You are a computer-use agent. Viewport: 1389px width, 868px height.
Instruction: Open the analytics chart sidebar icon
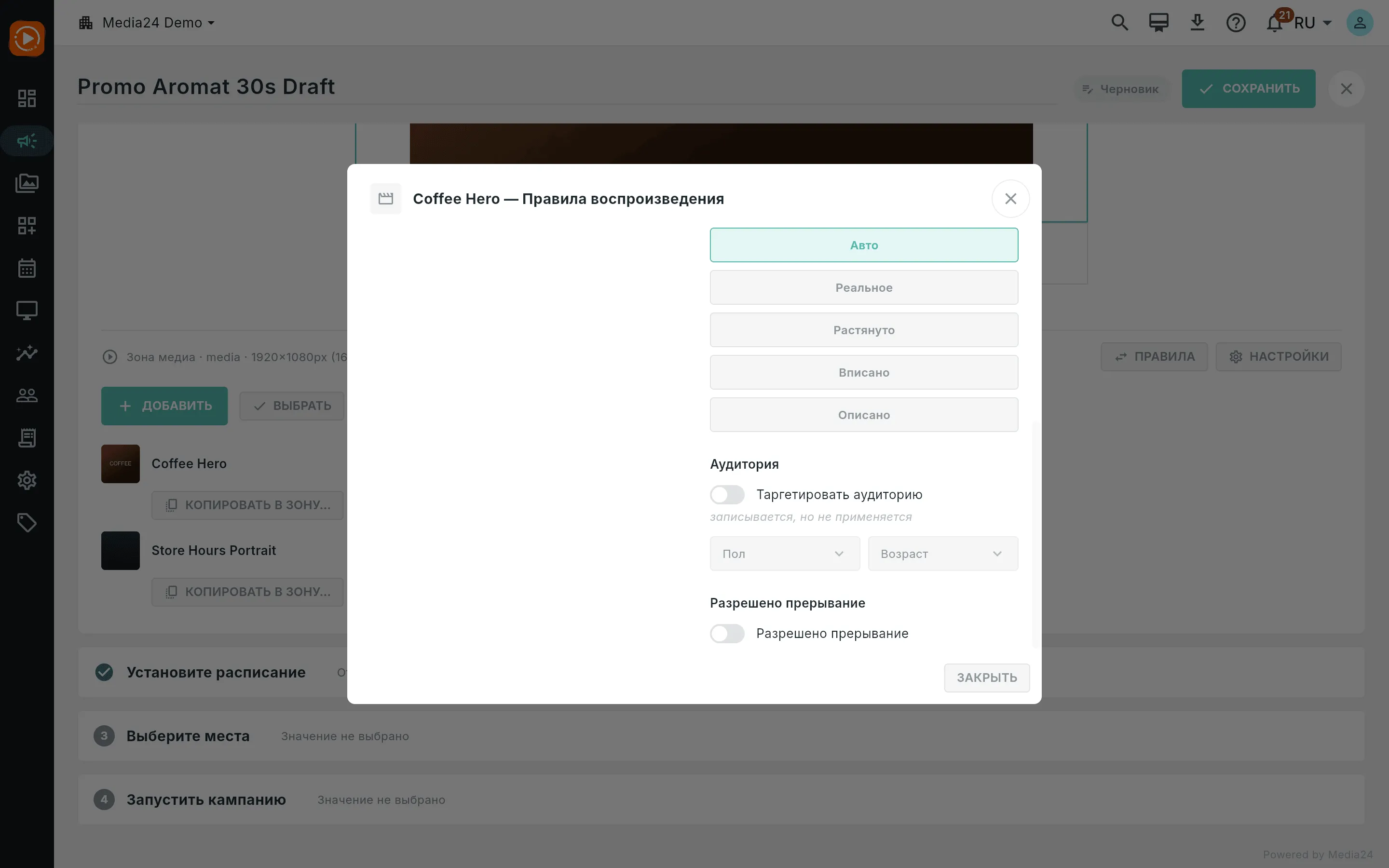coord(27,353)
